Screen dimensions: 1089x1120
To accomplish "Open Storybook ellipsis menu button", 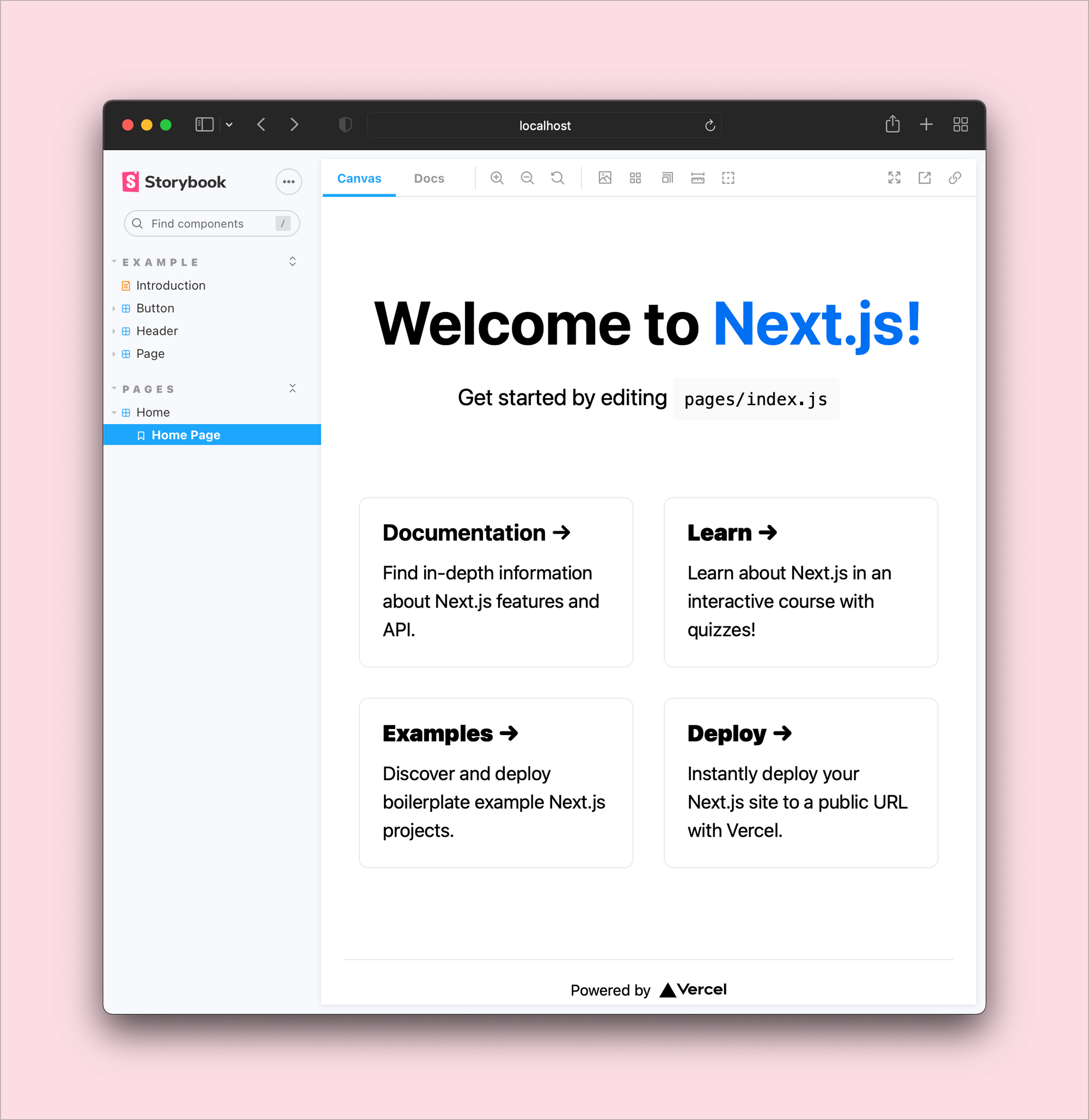I will point(288,182).
